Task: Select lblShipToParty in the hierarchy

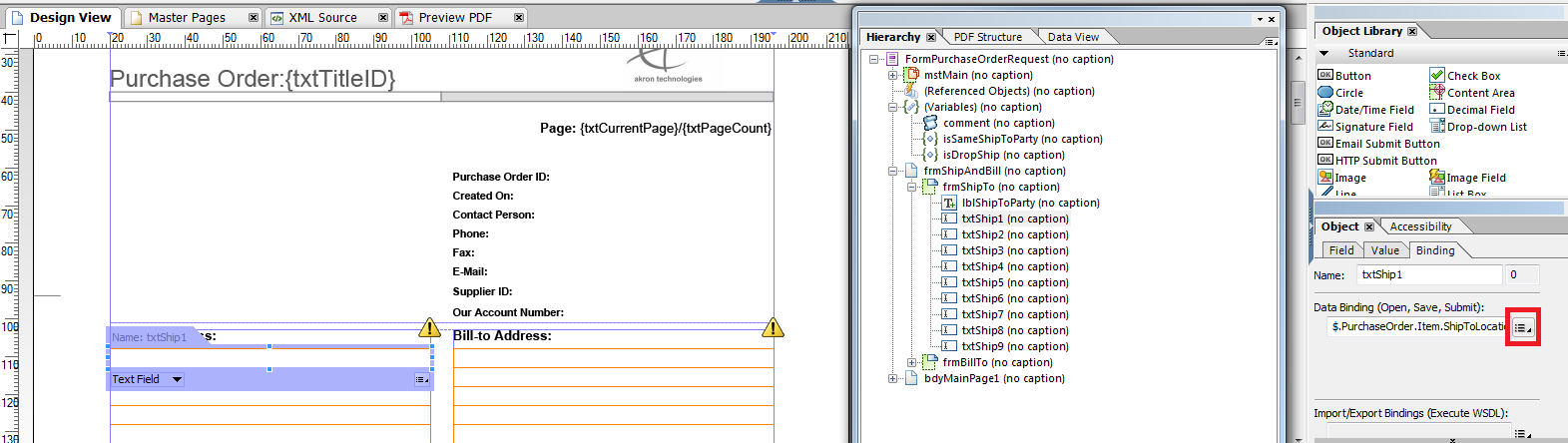Action: tap(1030, 203)
